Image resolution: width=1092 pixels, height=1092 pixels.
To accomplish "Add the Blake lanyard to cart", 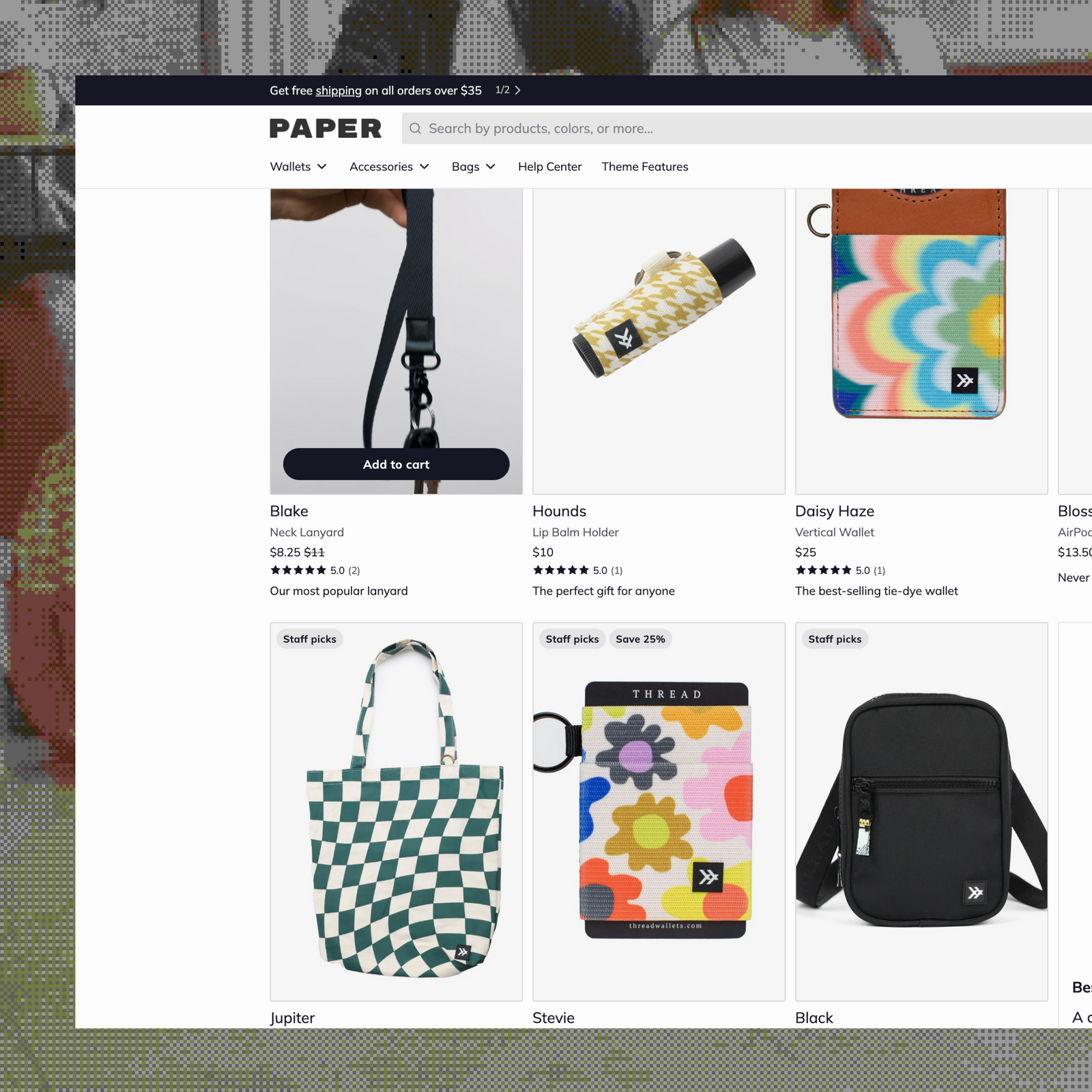I will pyautogui.click(x=396, y=464).
